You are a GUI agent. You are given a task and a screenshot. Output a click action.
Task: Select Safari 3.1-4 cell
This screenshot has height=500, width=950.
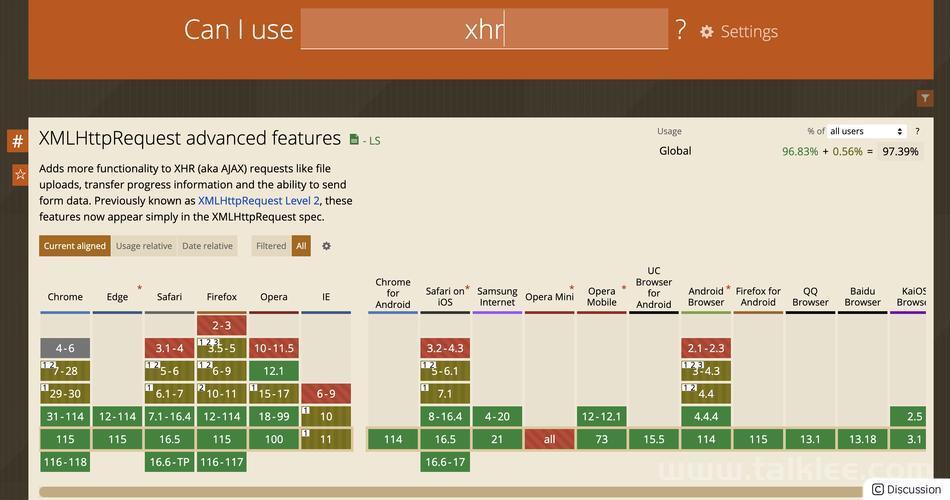[169, 348]
